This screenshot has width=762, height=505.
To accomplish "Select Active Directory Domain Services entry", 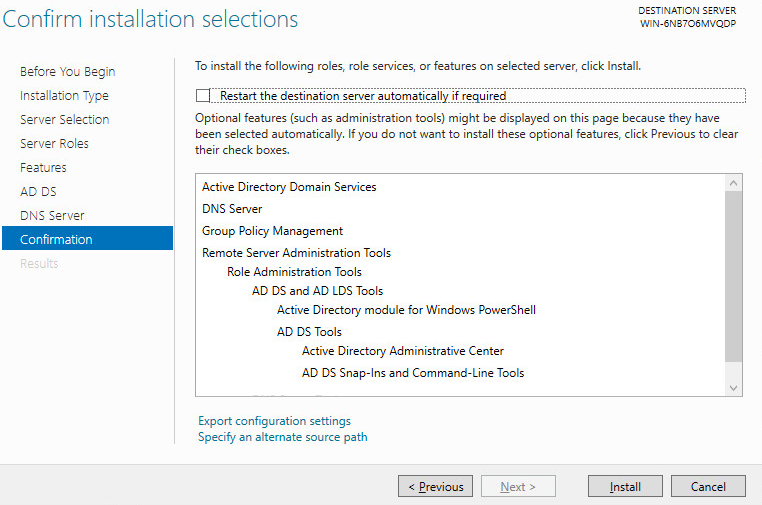I will point(289,187).
